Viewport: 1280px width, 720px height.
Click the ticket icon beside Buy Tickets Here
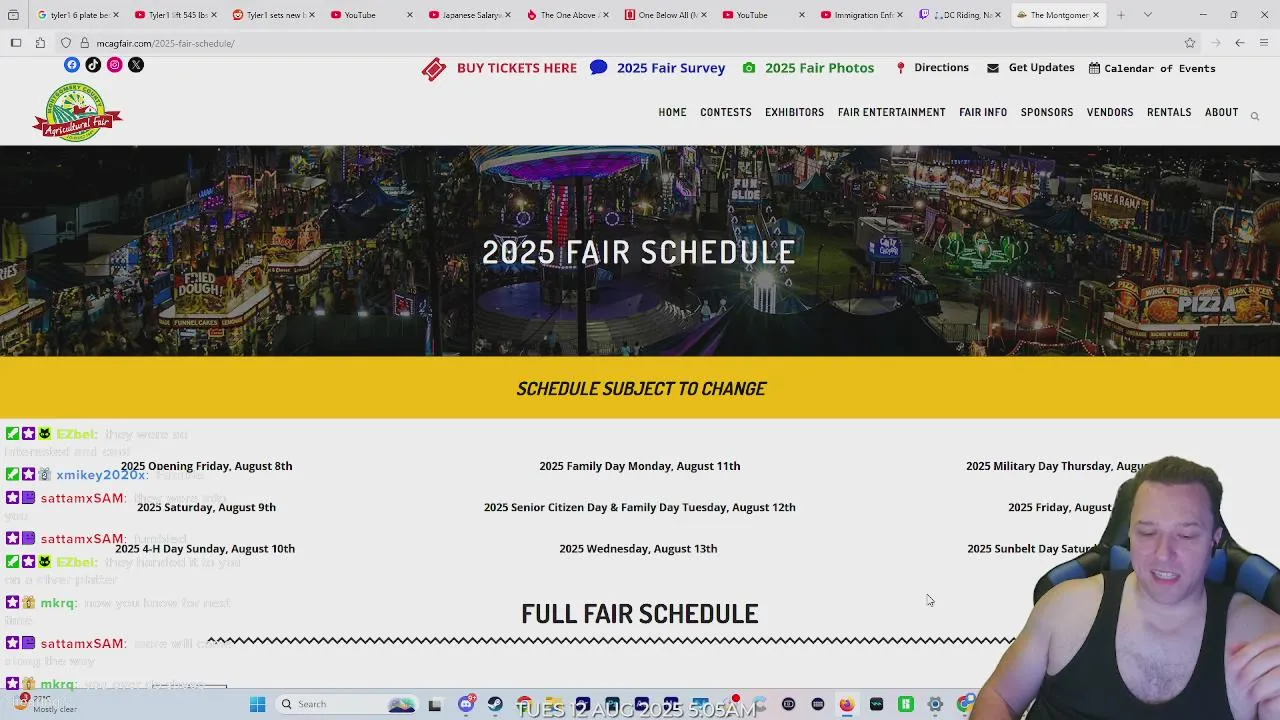(434, 68)
